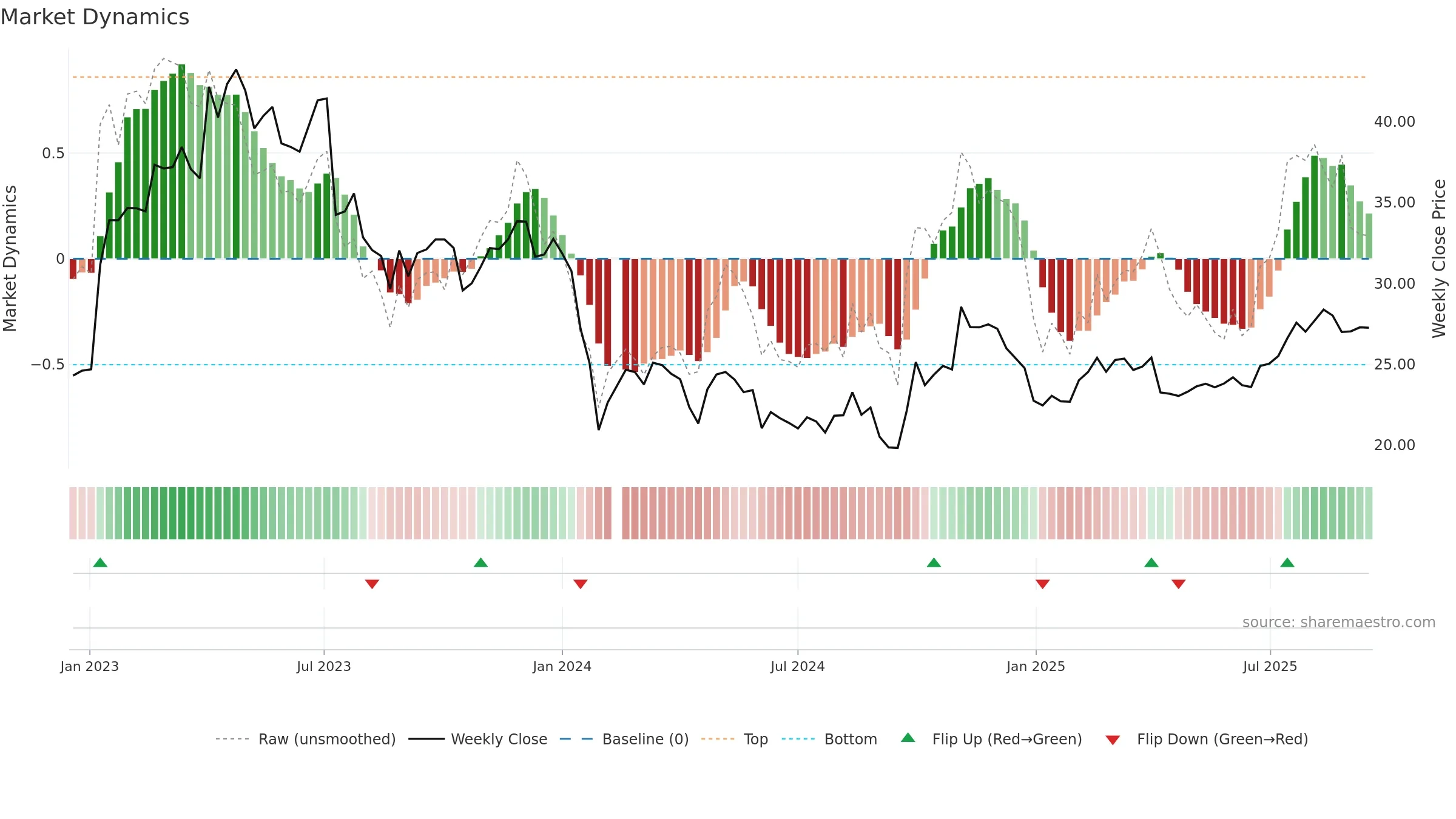Click the red heatmap strip segment near Jul 2024
This screenshot has height=819, width=1456.
click(x=797, y=513)
